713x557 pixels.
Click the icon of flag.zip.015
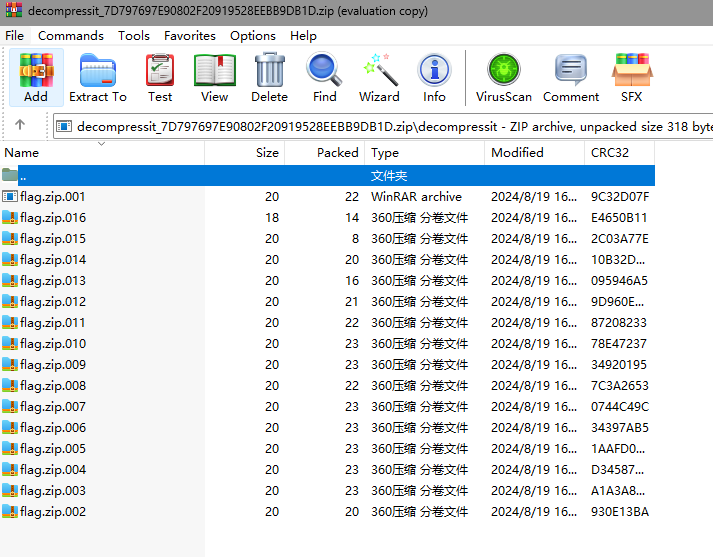coord(10,238)
